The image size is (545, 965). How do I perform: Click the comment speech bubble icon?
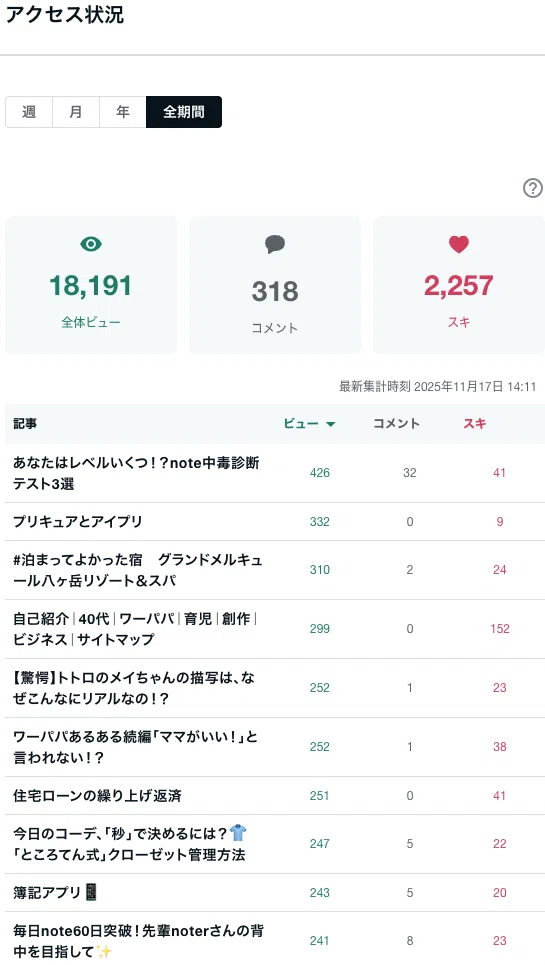tap(275, 245)
